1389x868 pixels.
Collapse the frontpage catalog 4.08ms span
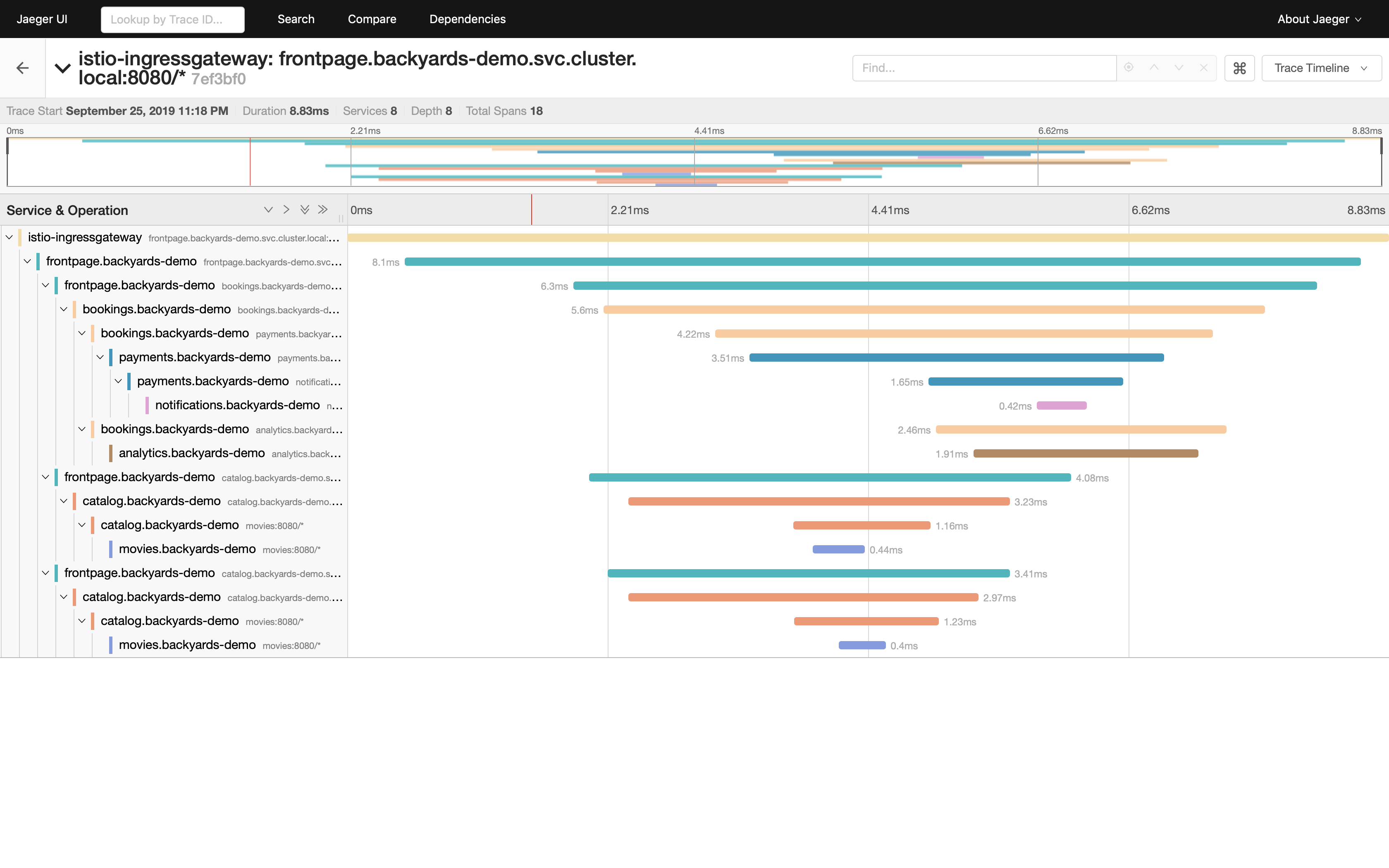point(45,477)
